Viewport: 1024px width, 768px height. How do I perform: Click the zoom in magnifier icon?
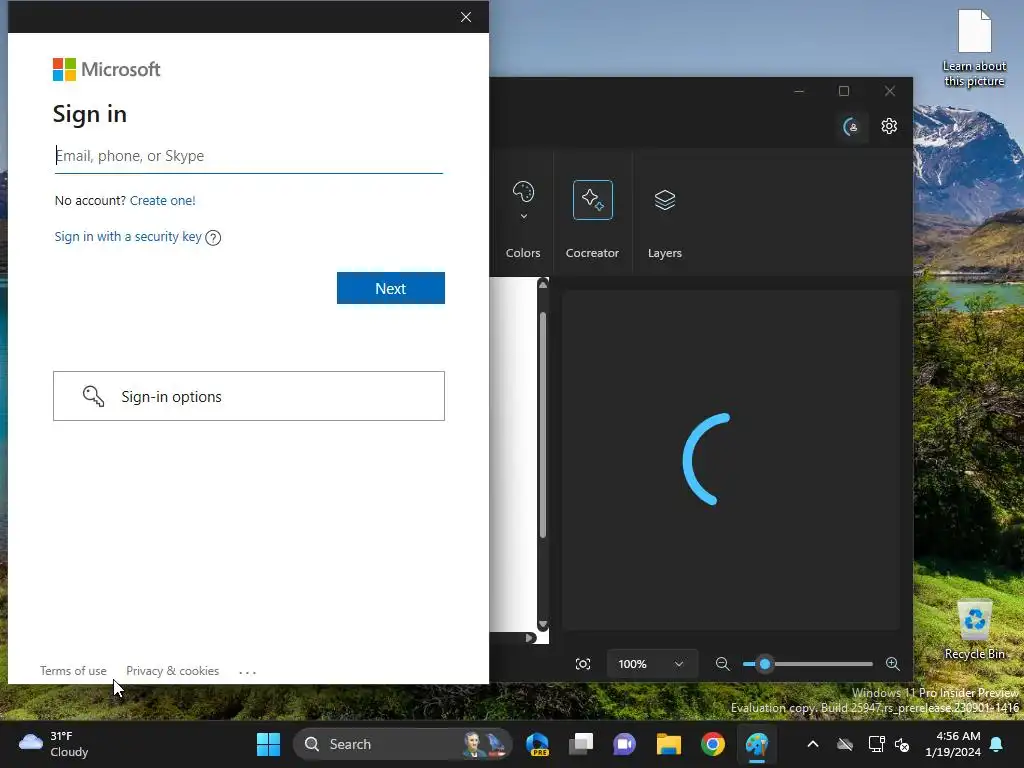point(892,664)
